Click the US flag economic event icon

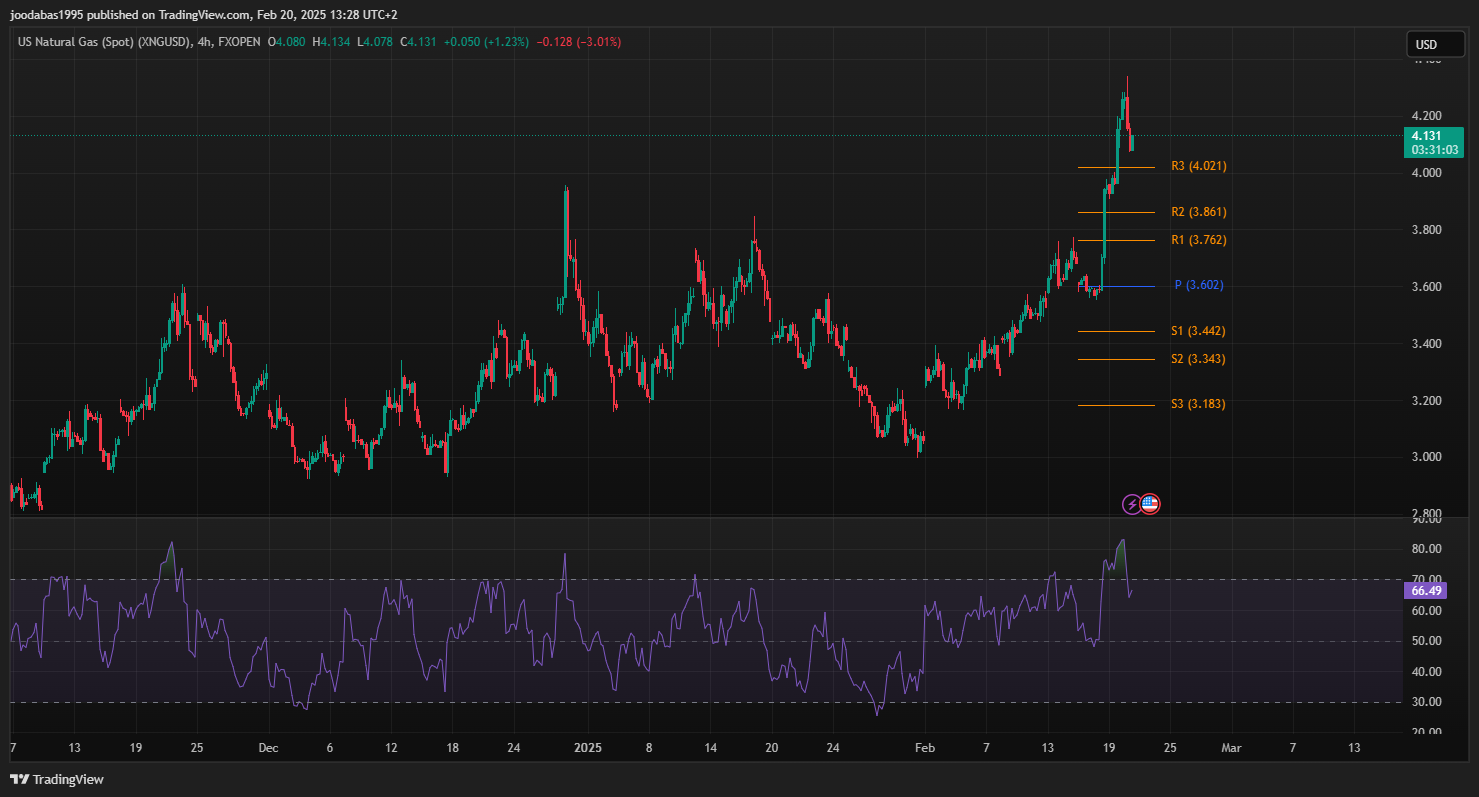1150,504
